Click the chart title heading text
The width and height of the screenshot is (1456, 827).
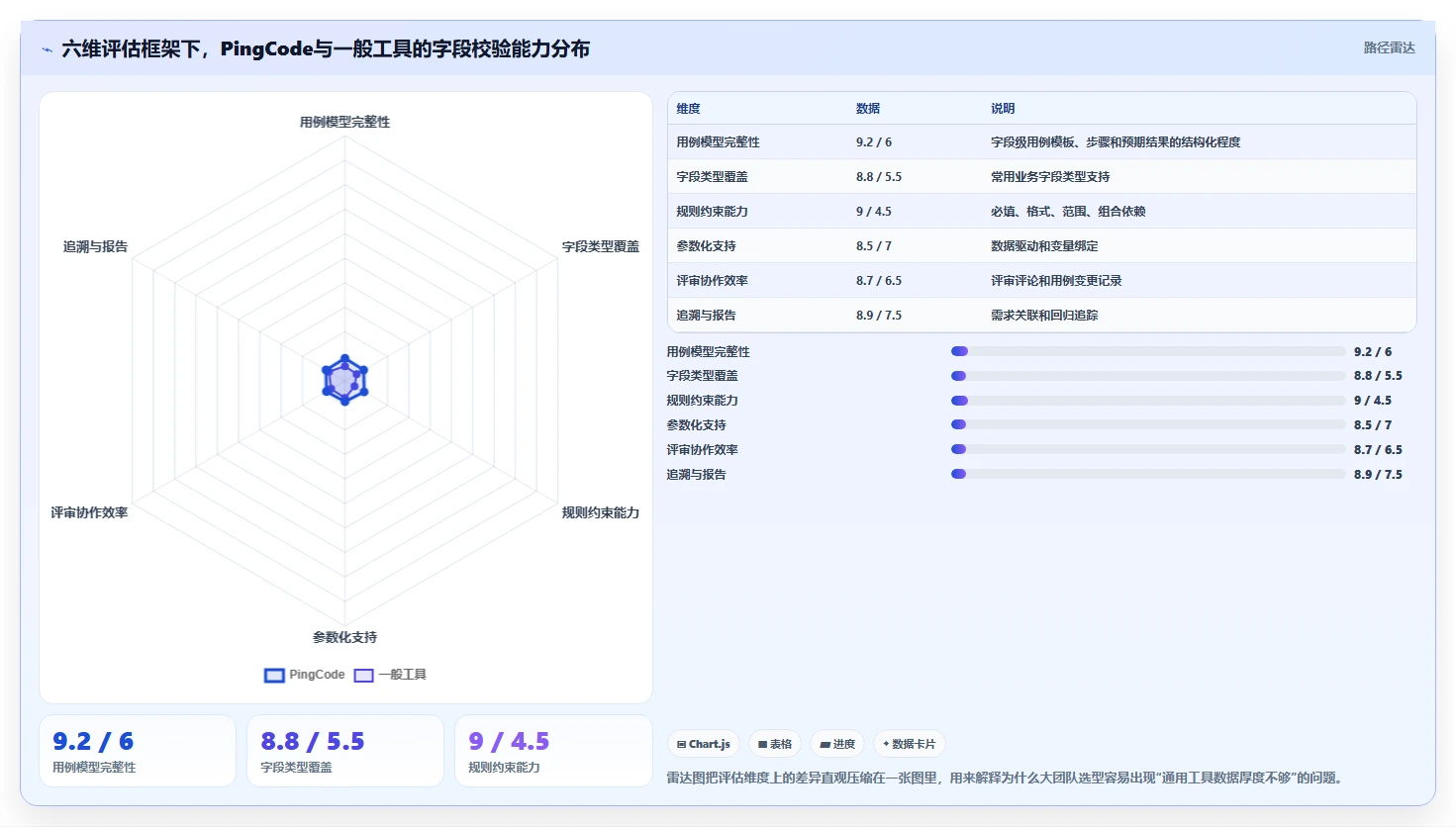click(326, 49)
